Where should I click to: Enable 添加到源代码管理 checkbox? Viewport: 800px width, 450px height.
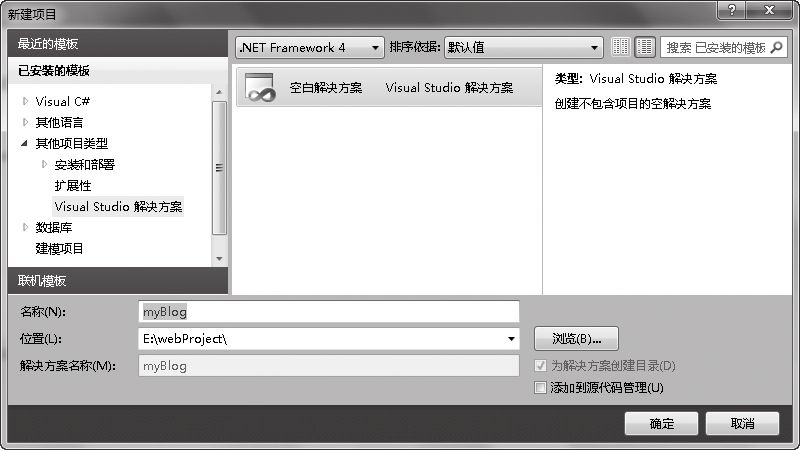click(x=540, y=387)
